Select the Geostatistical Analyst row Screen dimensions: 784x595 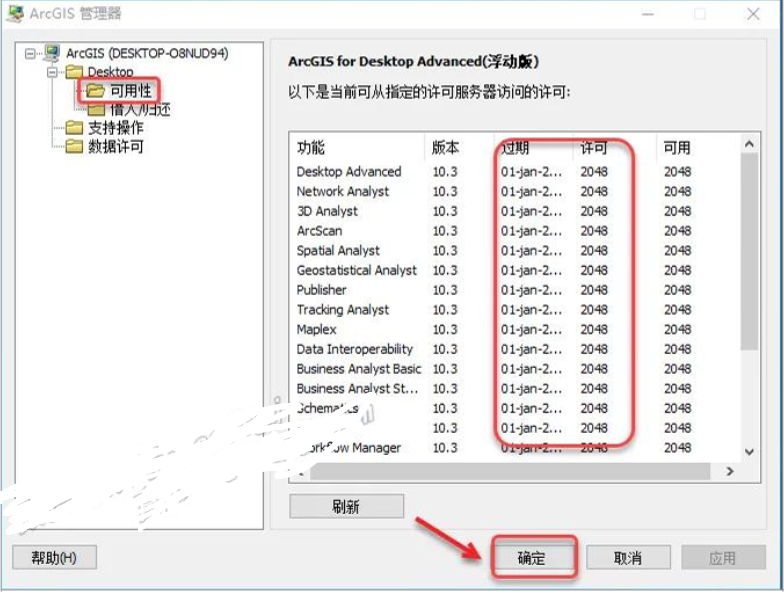tap(515, 270)
